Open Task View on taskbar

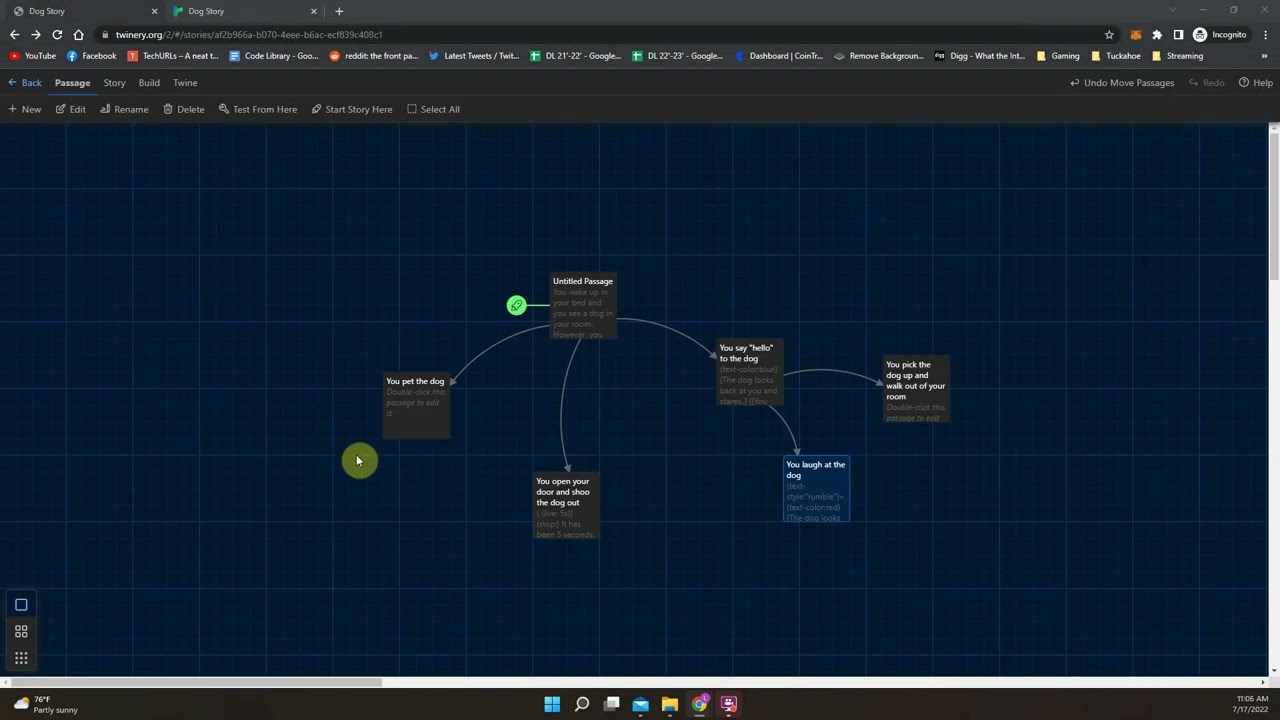pyautogui.click(x=611, y=704)
